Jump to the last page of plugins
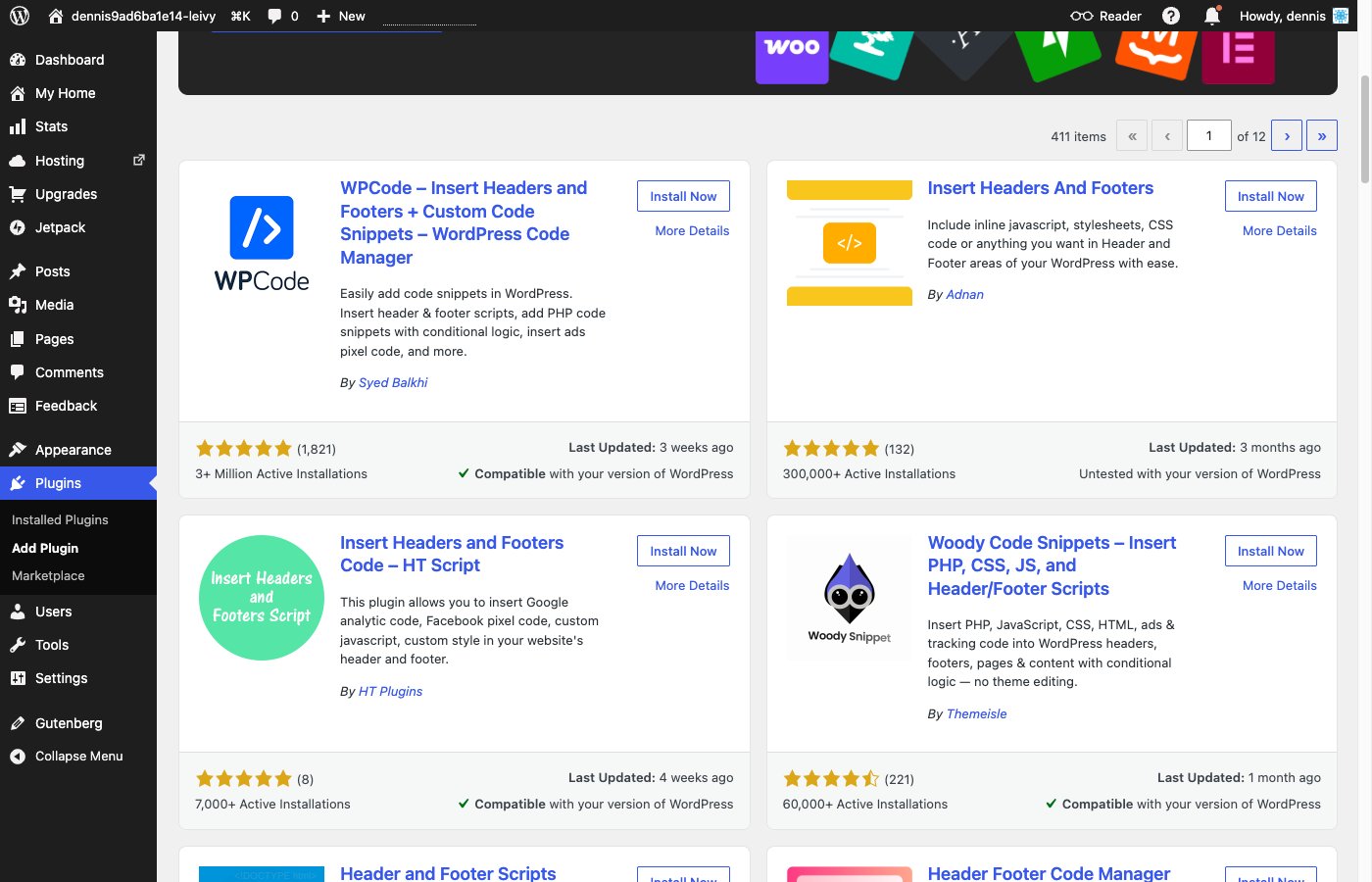Viewport: 1372px width, 882px height. [1322, 135]
